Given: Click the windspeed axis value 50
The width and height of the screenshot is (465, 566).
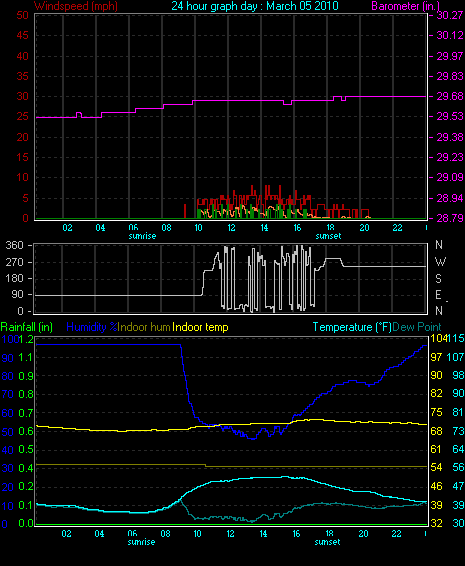Looking at the screenshot, I should pyautogui.click(x=22, y=15).
